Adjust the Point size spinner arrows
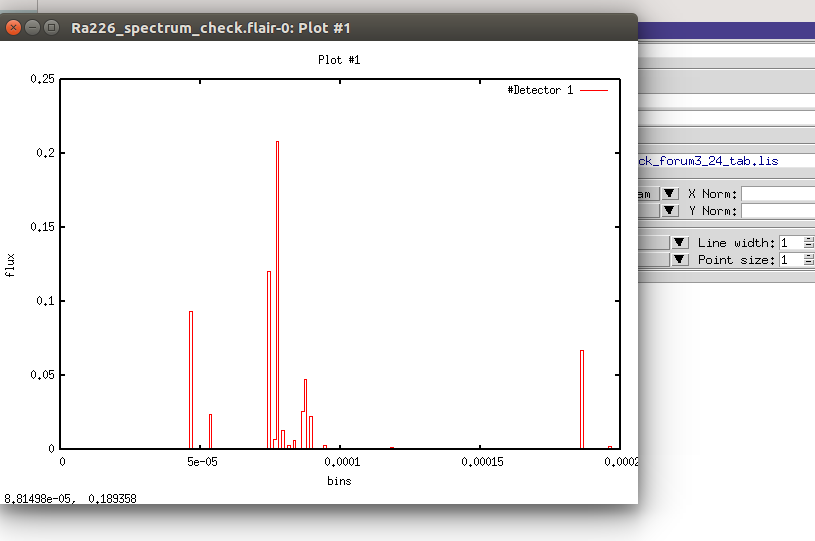 [x=809, y=259]
